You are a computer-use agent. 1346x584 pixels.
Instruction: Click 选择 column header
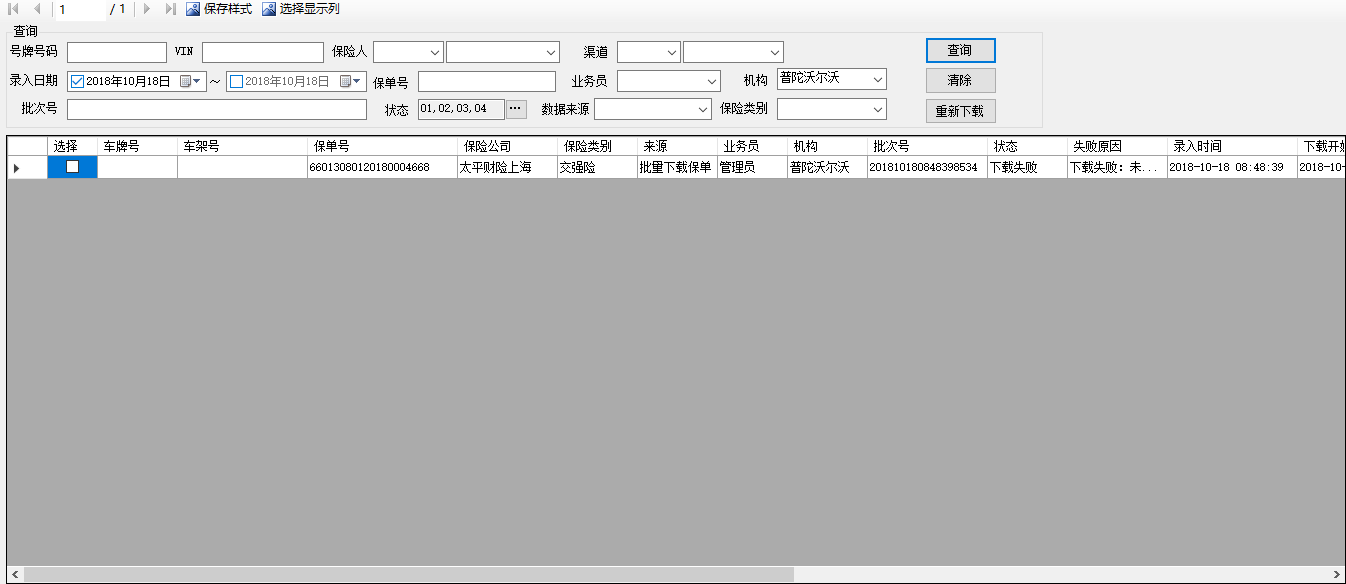(73, 146)
